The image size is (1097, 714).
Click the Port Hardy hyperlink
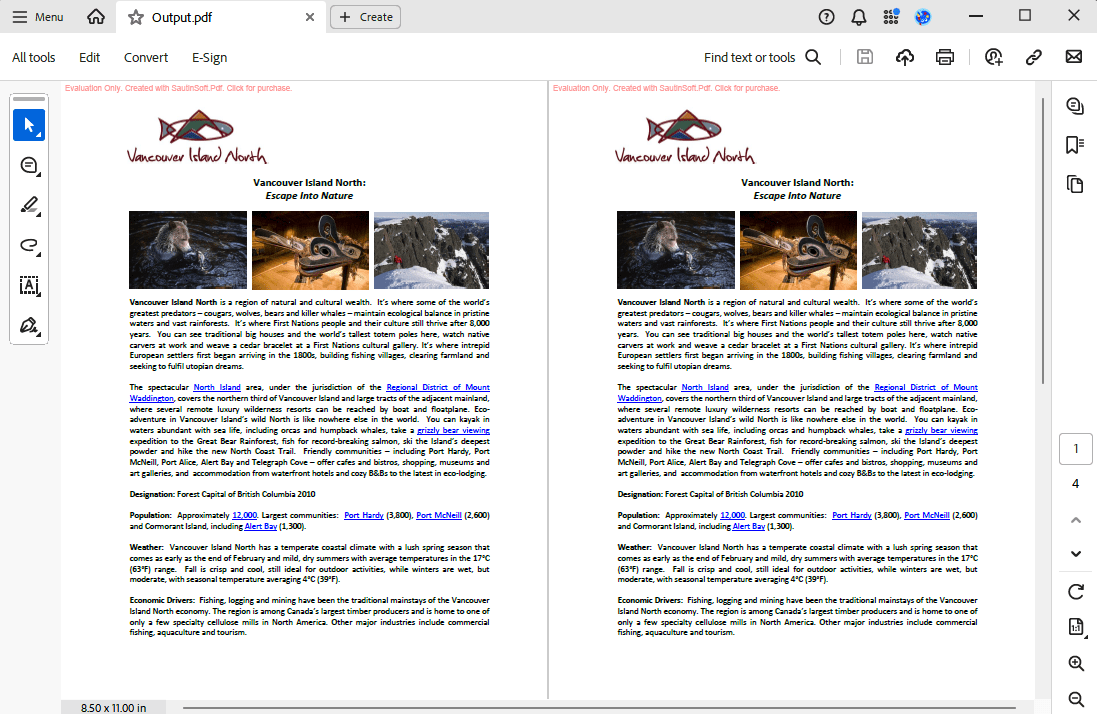364,515
